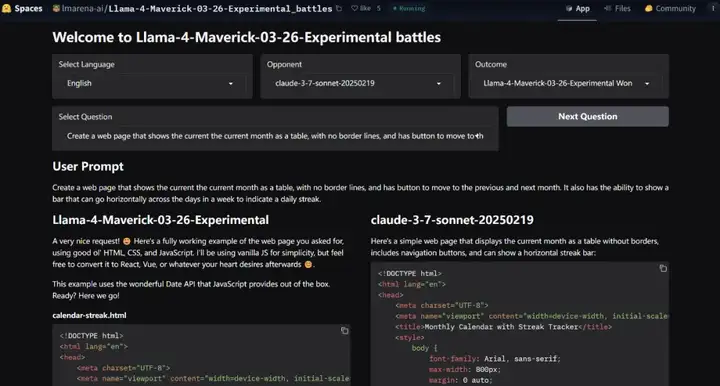Click the like count number 5
Screen dimensions: 720x386
point(379,8)
